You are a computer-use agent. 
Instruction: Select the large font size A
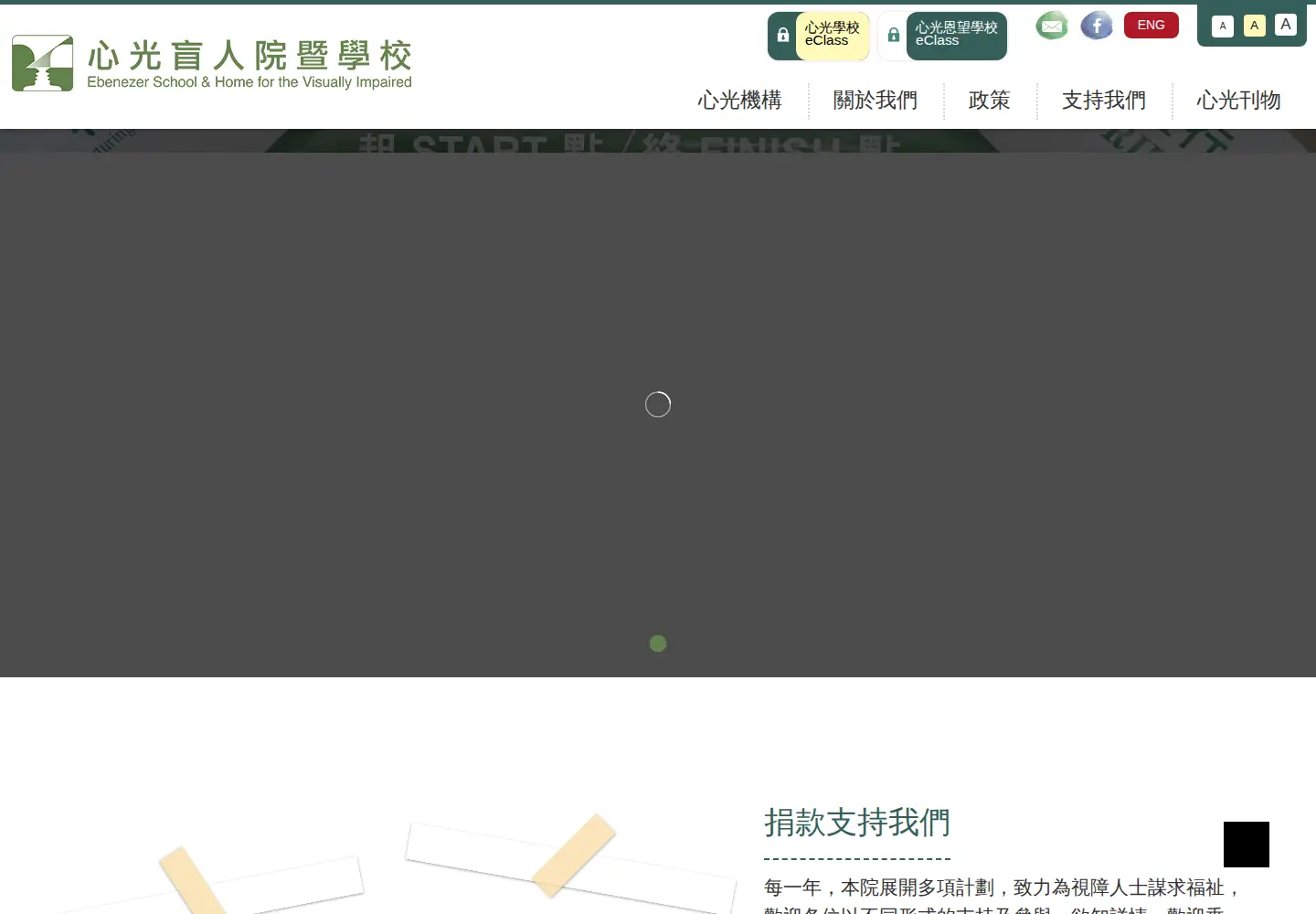[1286, 25]
